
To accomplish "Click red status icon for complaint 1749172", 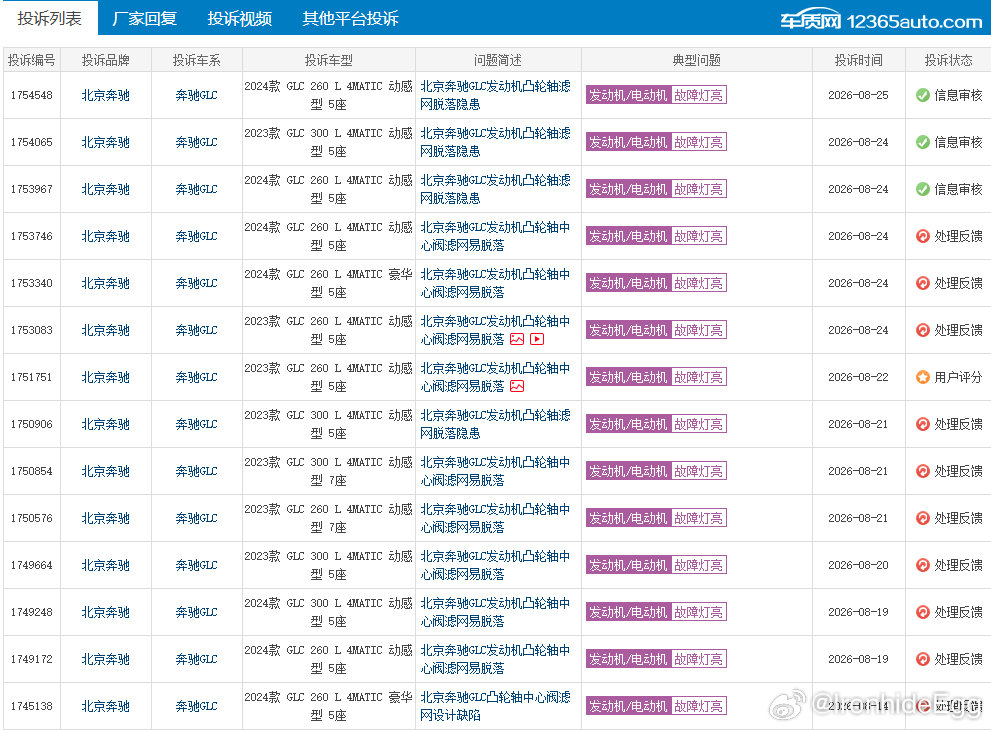I will pos(923,659).
